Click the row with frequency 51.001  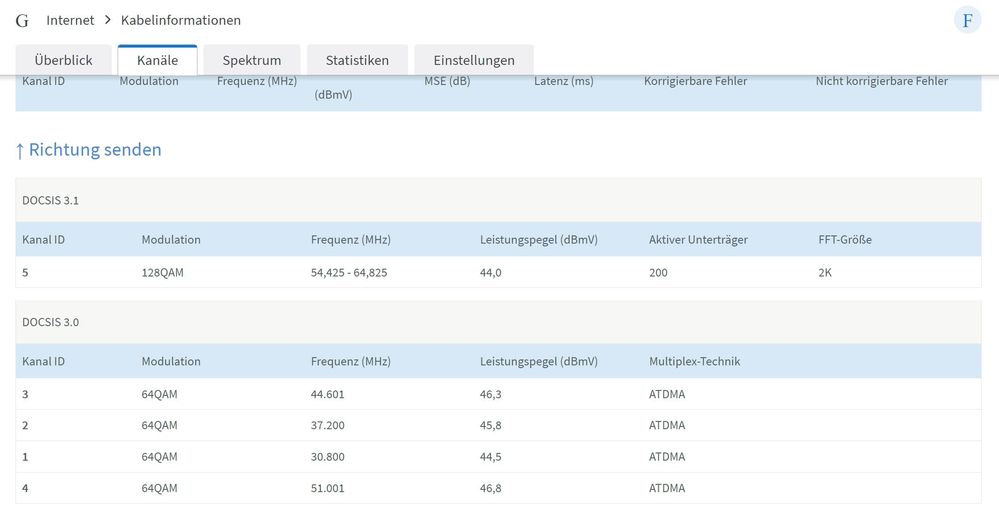coord(327,488)
